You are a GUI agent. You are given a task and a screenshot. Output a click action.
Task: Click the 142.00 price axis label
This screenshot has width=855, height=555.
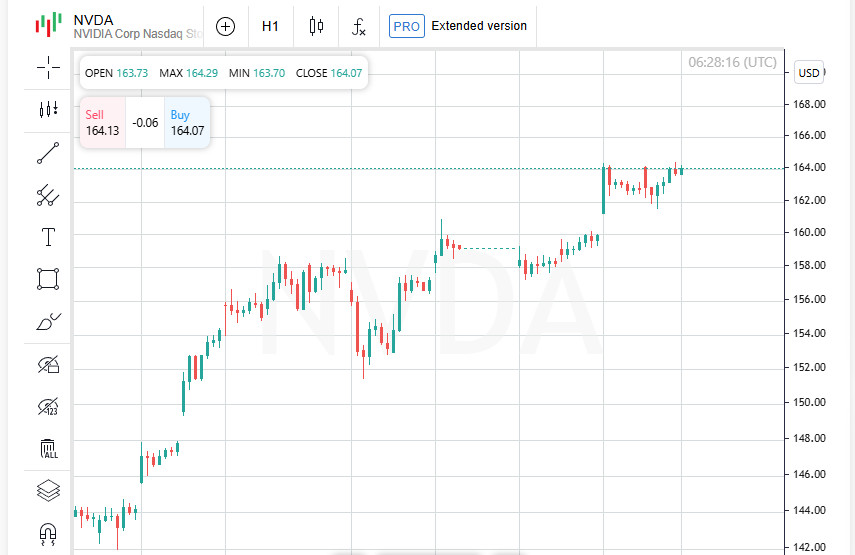809,547
